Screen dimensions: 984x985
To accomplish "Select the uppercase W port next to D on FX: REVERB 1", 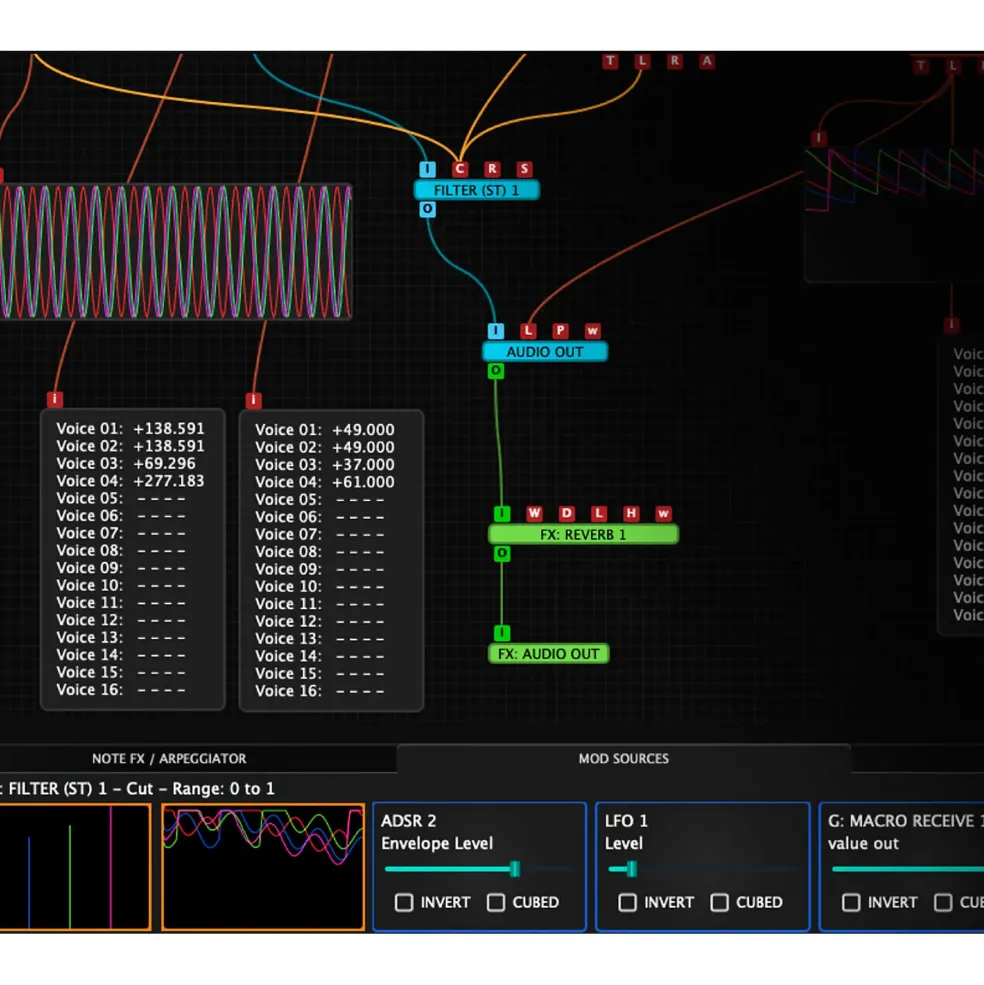I will (534, 513).
